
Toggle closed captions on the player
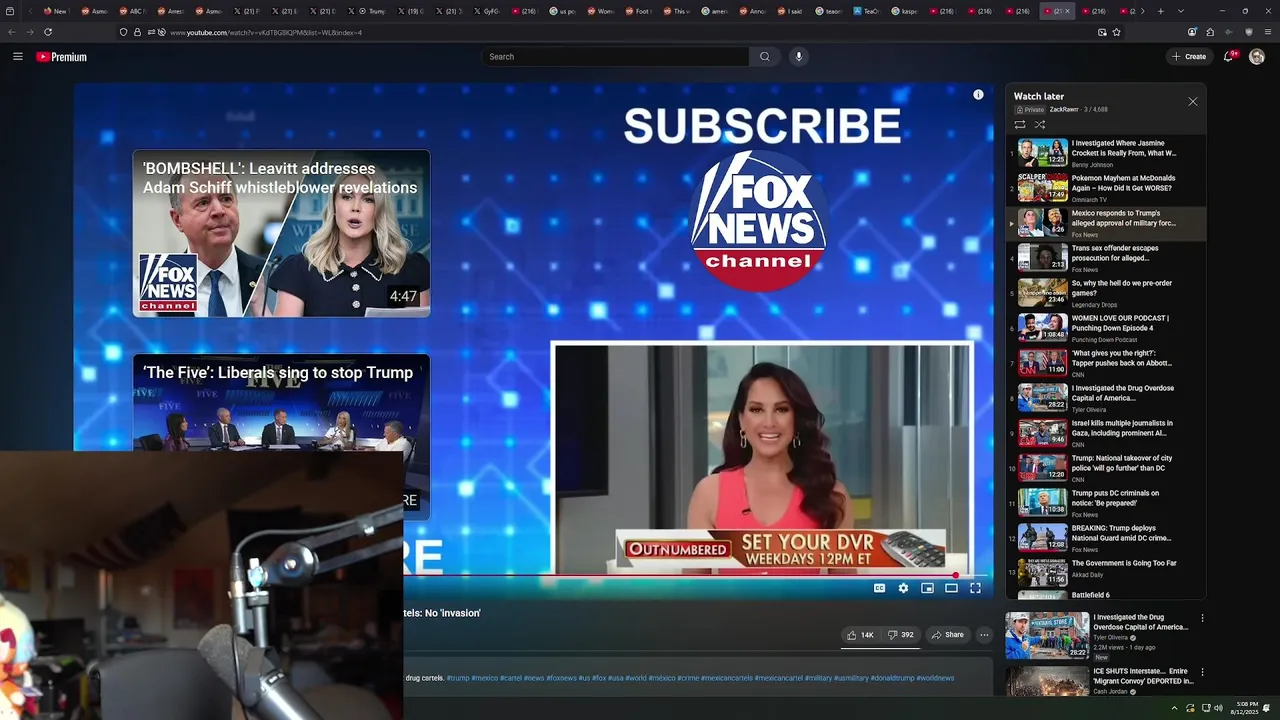tap(879, 588)
